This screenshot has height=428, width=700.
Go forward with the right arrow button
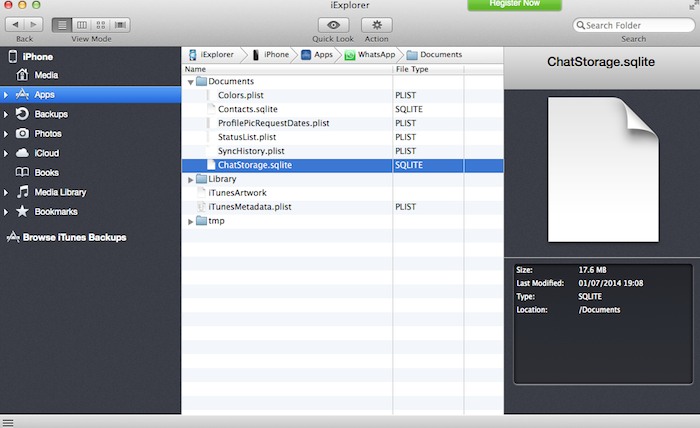click(x=33, y=25)
